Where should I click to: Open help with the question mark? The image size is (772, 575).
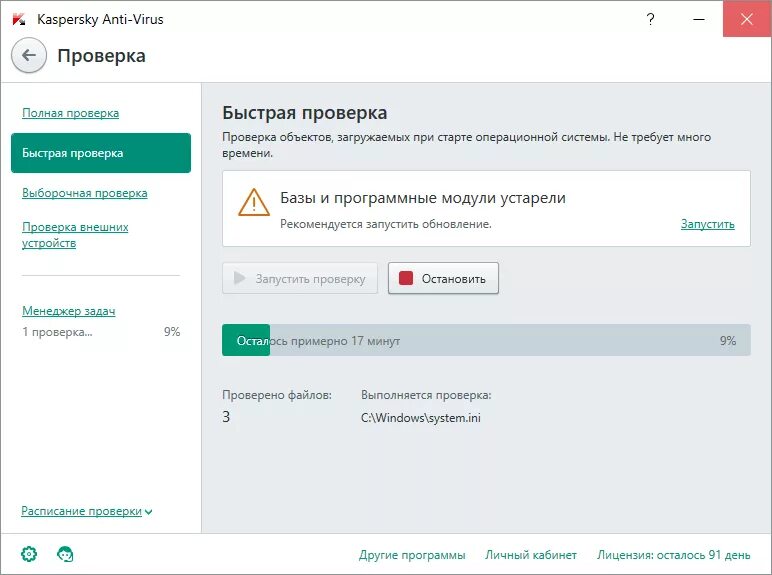[x=650, y=19]
